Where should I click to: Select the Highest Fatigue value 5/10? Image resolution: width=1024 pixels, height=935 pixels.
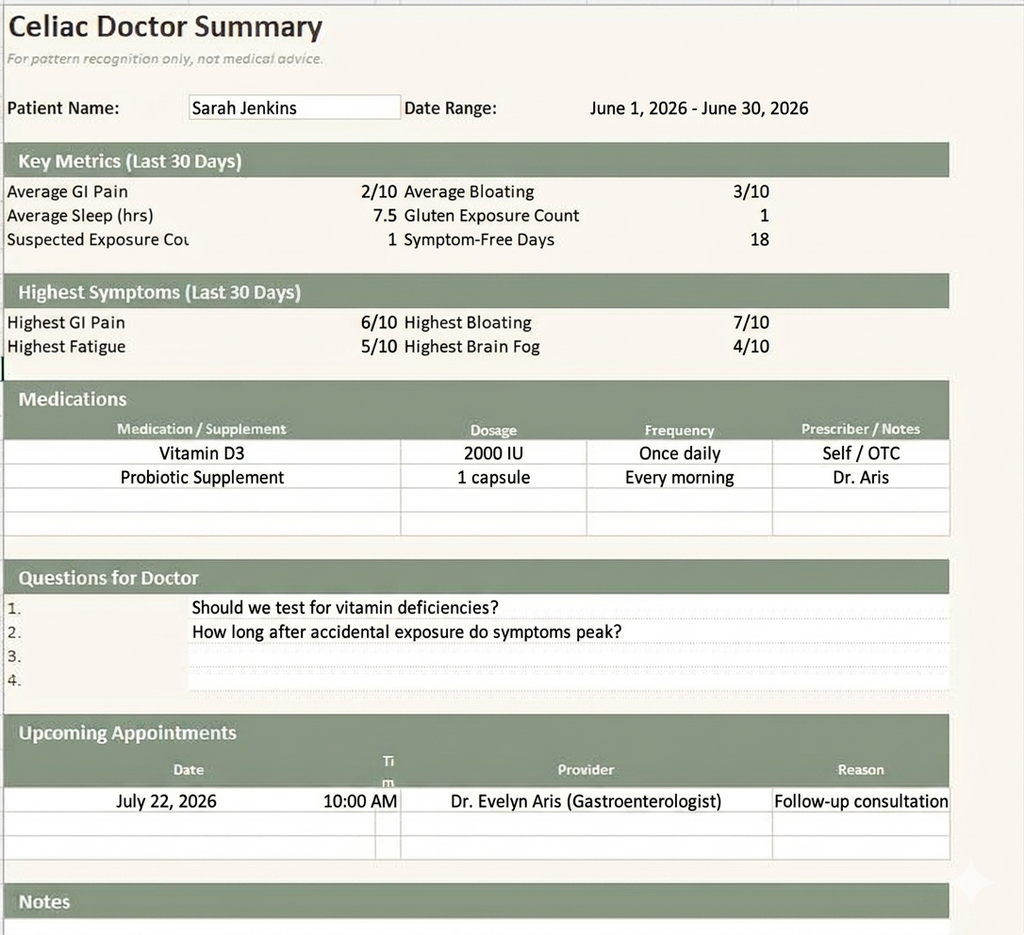tap(379, 347)
